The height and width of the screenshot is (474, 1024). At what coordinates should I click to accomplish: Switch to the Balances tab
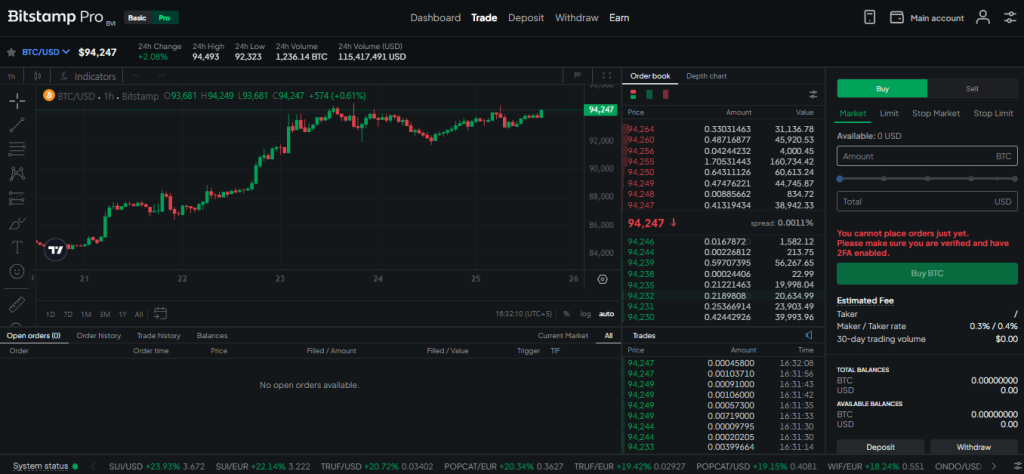pyautogui.click(x=212, y=336)
